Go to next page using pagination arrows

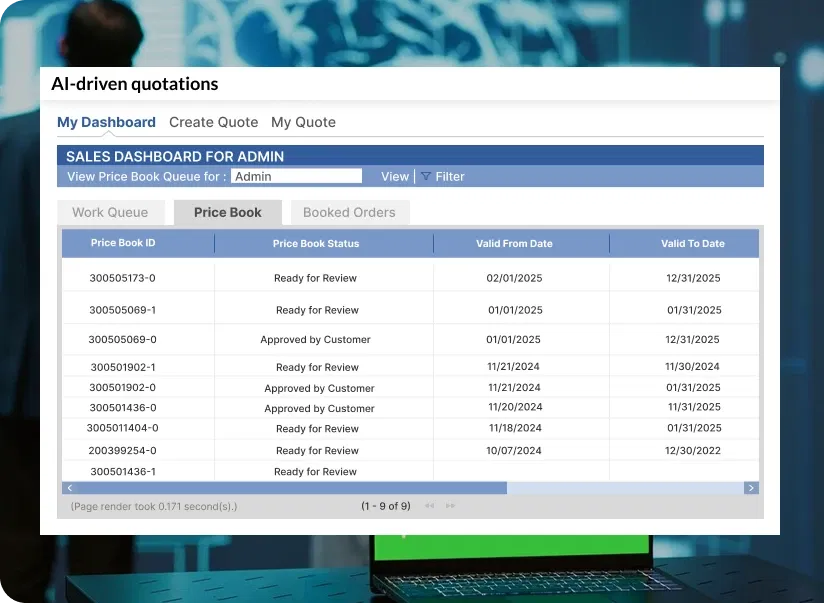450,506
